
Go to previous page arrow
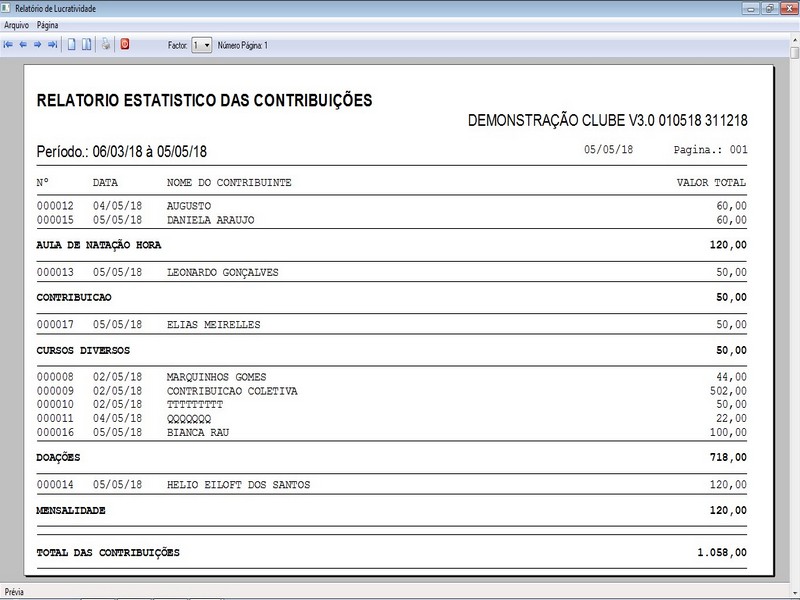click(x=23, y=45)
